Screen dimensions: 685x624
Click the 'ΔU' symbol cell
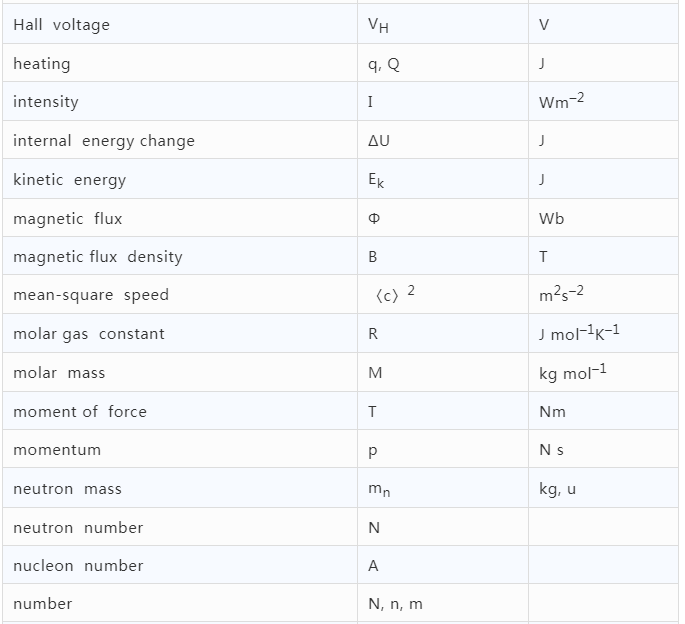pos(380,141)
